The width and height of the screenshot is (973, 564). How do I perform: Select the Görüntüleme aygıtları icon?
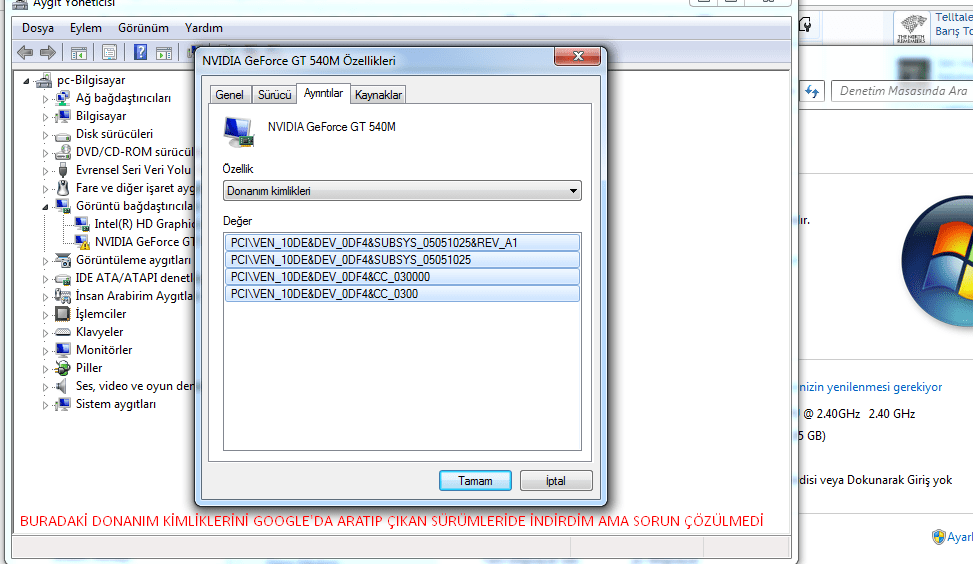63,260
